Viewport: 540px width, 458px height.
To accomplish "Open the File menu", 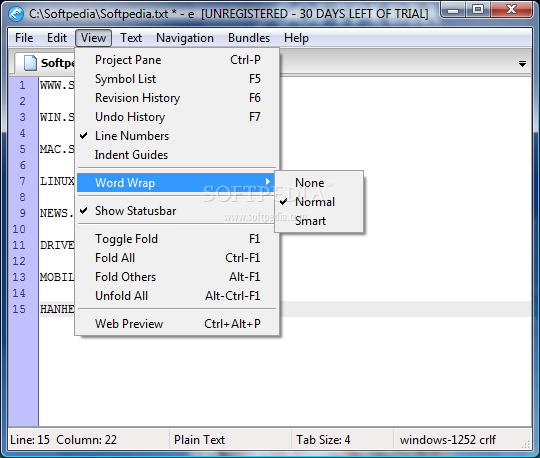I will 24,38.
